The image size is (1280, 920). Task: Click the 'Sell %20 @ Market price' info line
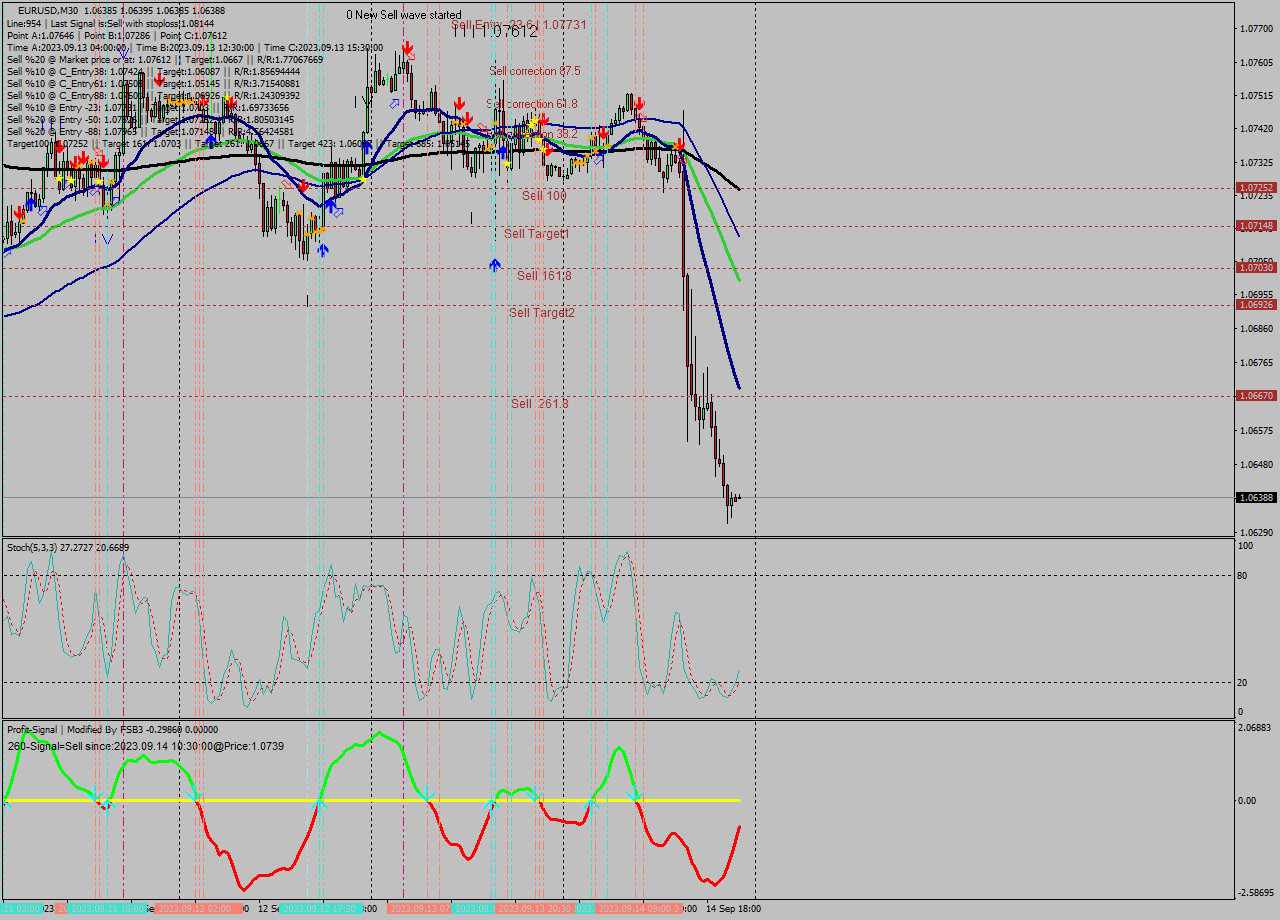tap(165, 59)
